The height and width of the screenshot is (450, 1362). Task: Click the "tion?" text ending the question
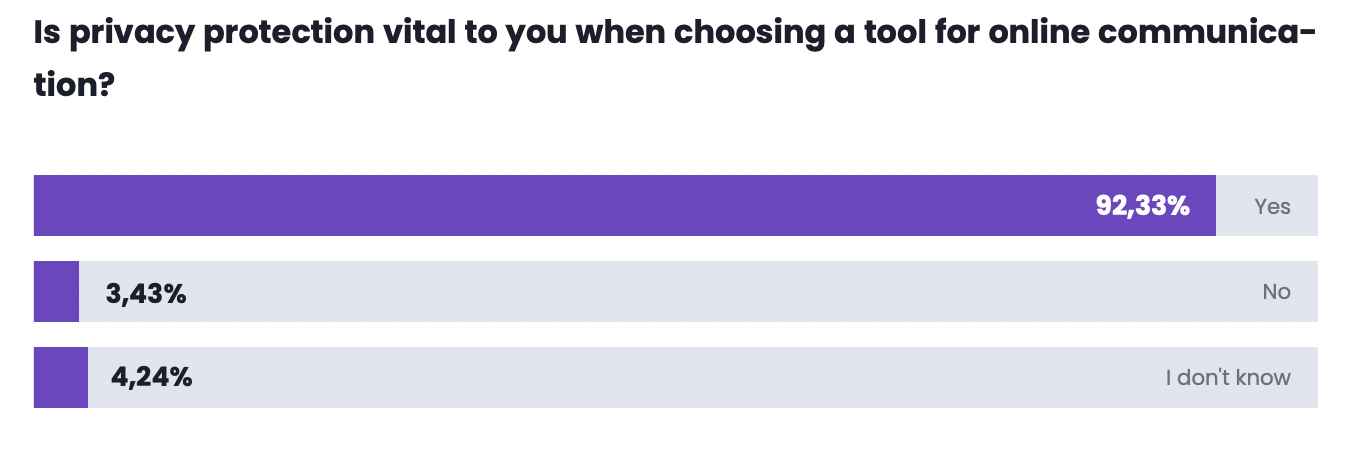point(72,84)
